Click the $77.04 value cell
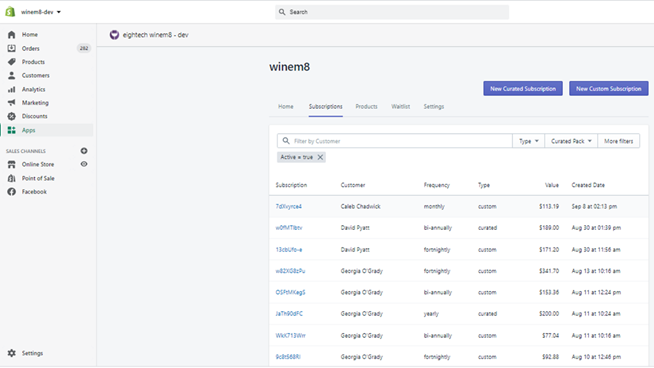The height and width of the screenshot is (368, 654). pos(551,335)
